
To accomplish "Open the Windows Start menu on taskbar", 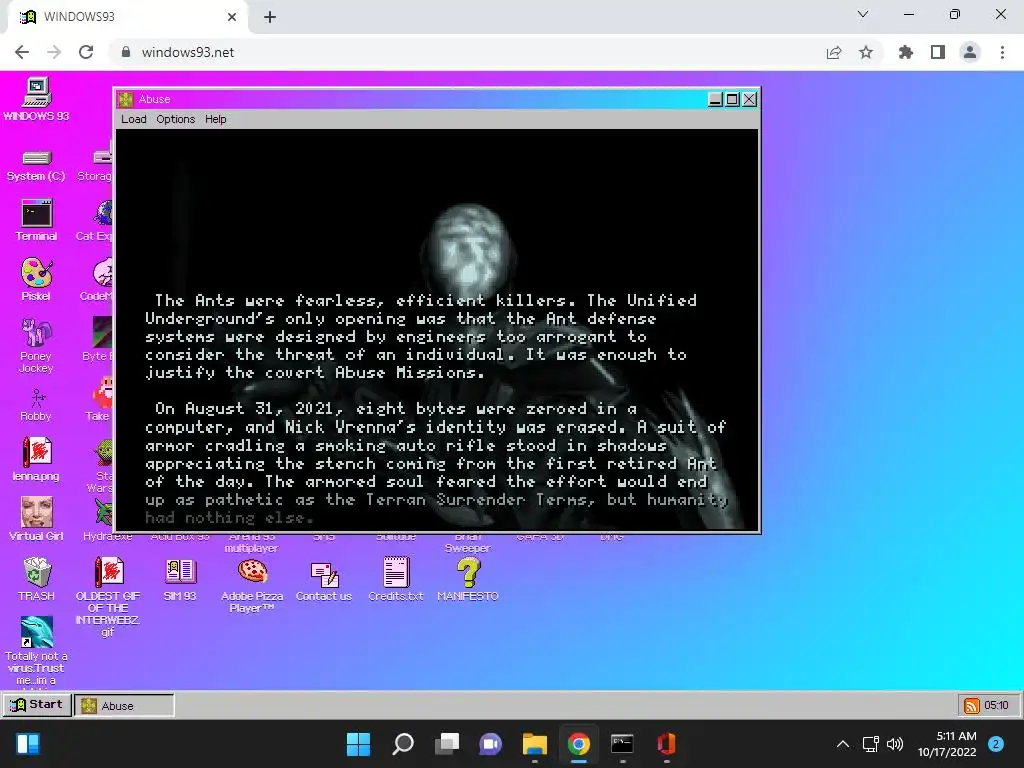I will point(358,744).
